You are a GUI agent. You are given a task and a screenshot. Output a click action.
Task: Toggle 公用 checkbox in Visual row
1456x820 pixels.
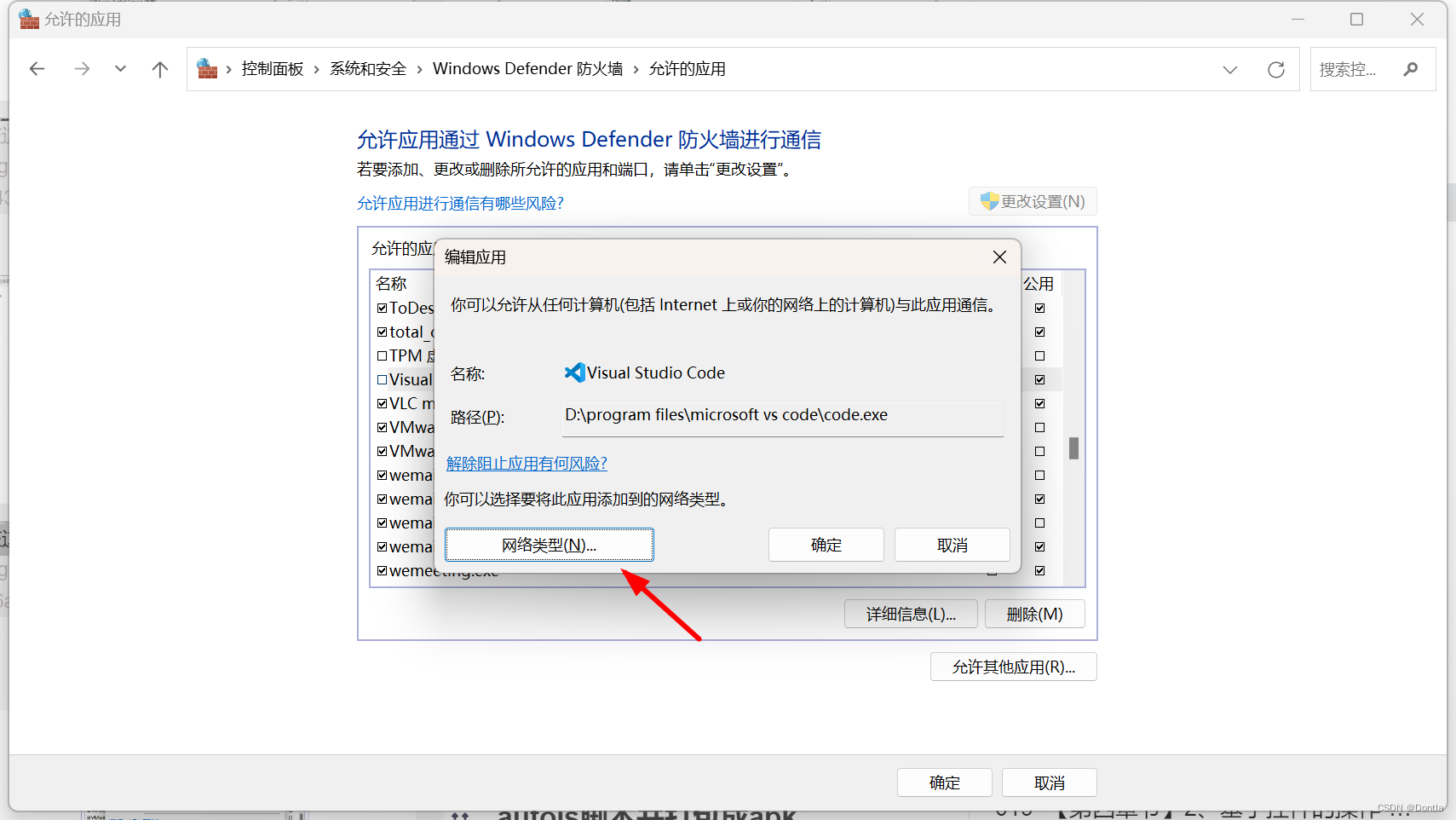[1039, 379]
